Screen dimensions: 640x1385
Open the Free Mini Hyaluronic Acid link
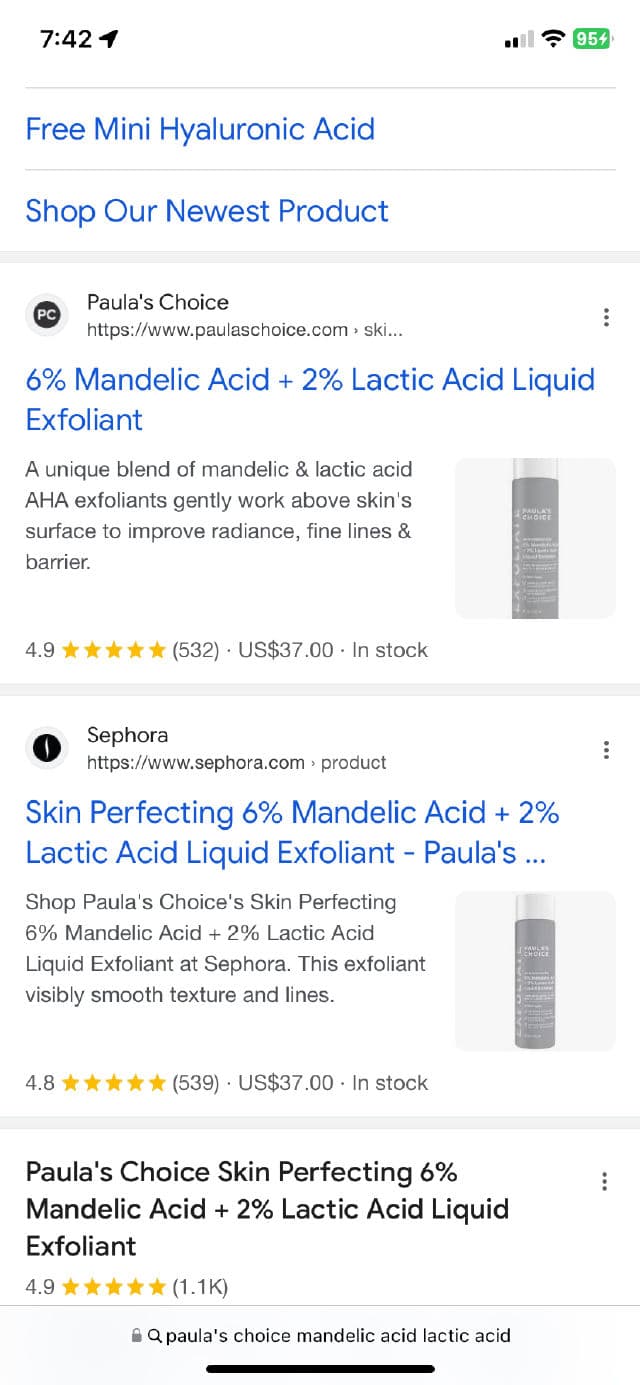(x=200, y=129)
